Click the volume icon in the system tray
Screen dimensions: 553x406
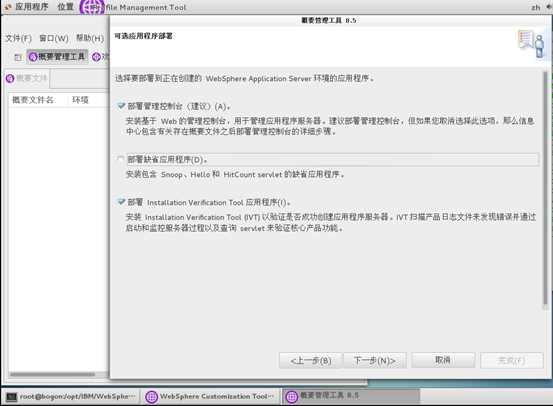[x=549, y=7]
